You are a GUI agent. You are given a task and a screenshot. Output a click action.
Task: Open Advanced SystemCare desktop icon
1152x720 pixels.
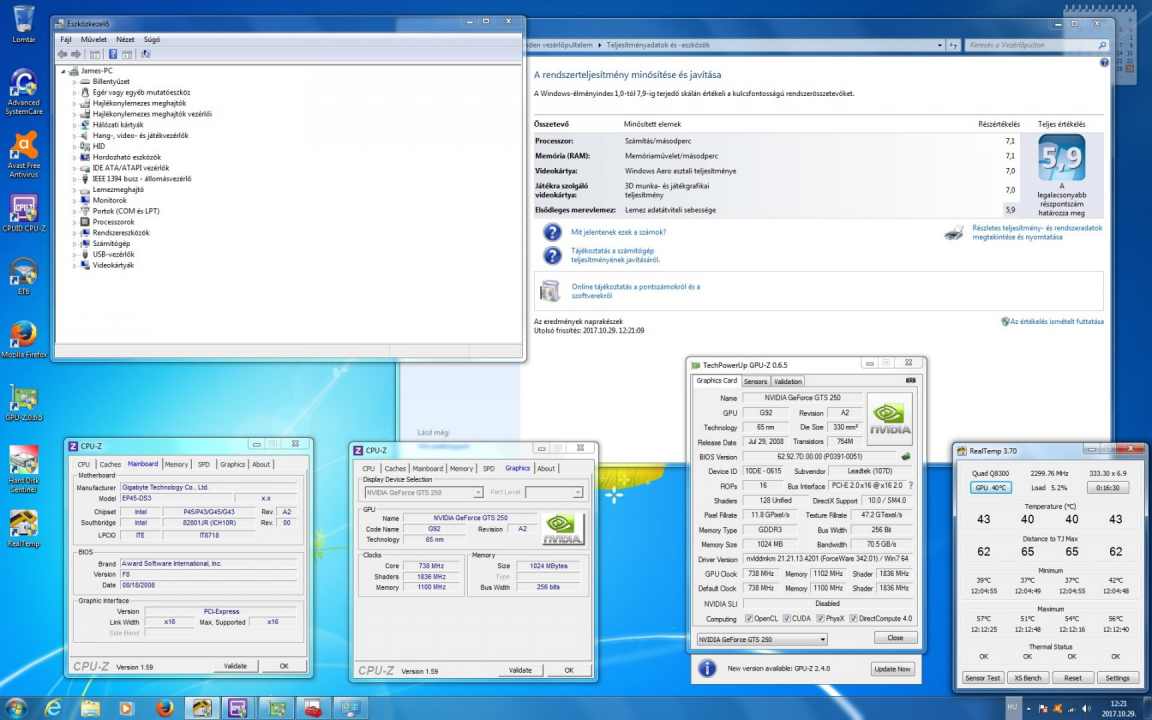point(24,91)
